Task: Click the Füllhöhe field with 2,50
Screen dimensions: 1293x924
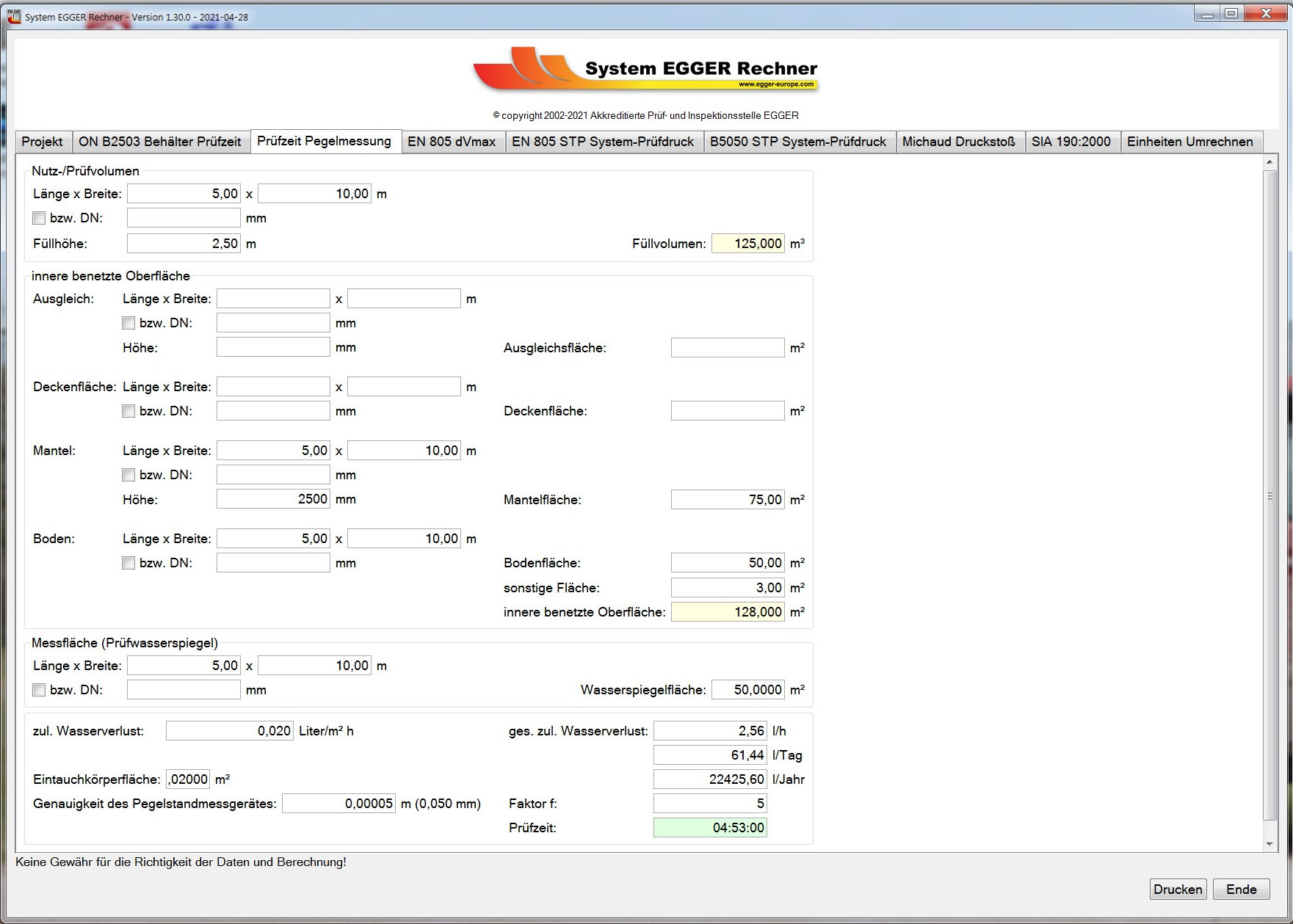Action: pyautogui.click(x=184, y=243)
